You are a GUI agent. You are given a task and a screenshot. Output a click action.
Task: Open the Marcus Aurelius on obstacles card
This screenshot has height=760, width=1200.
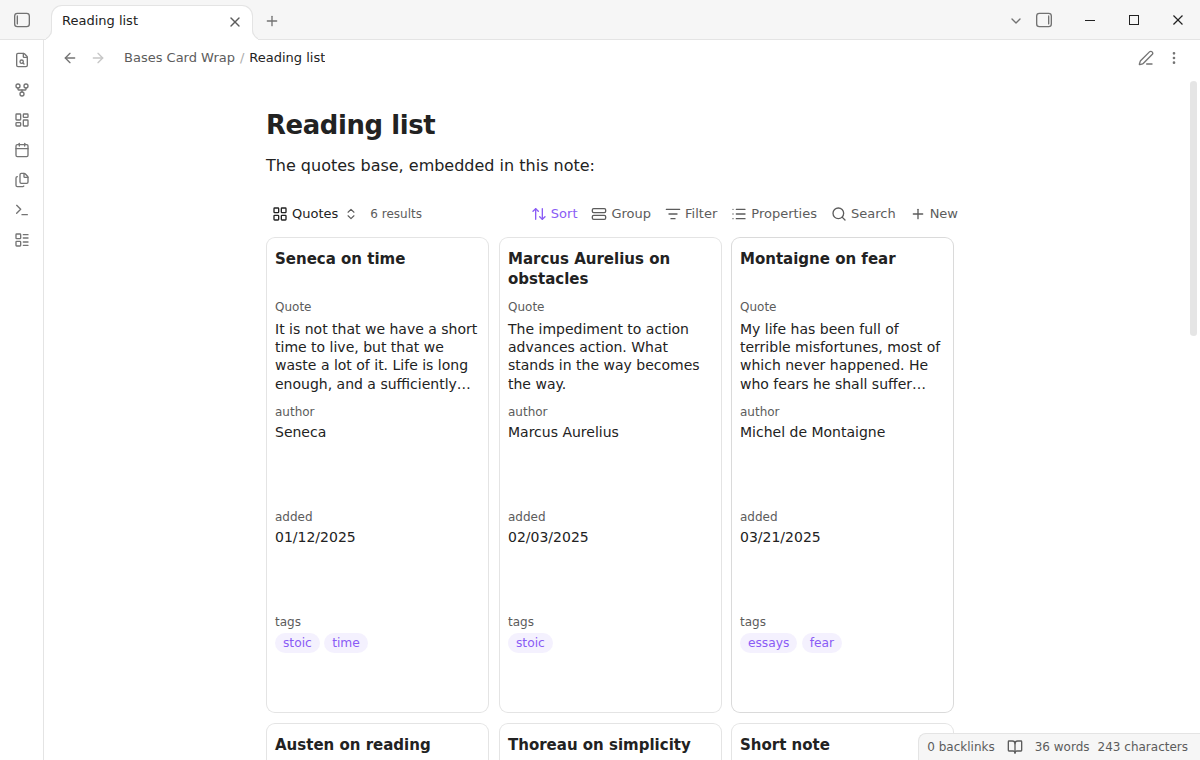pos(610,475)
